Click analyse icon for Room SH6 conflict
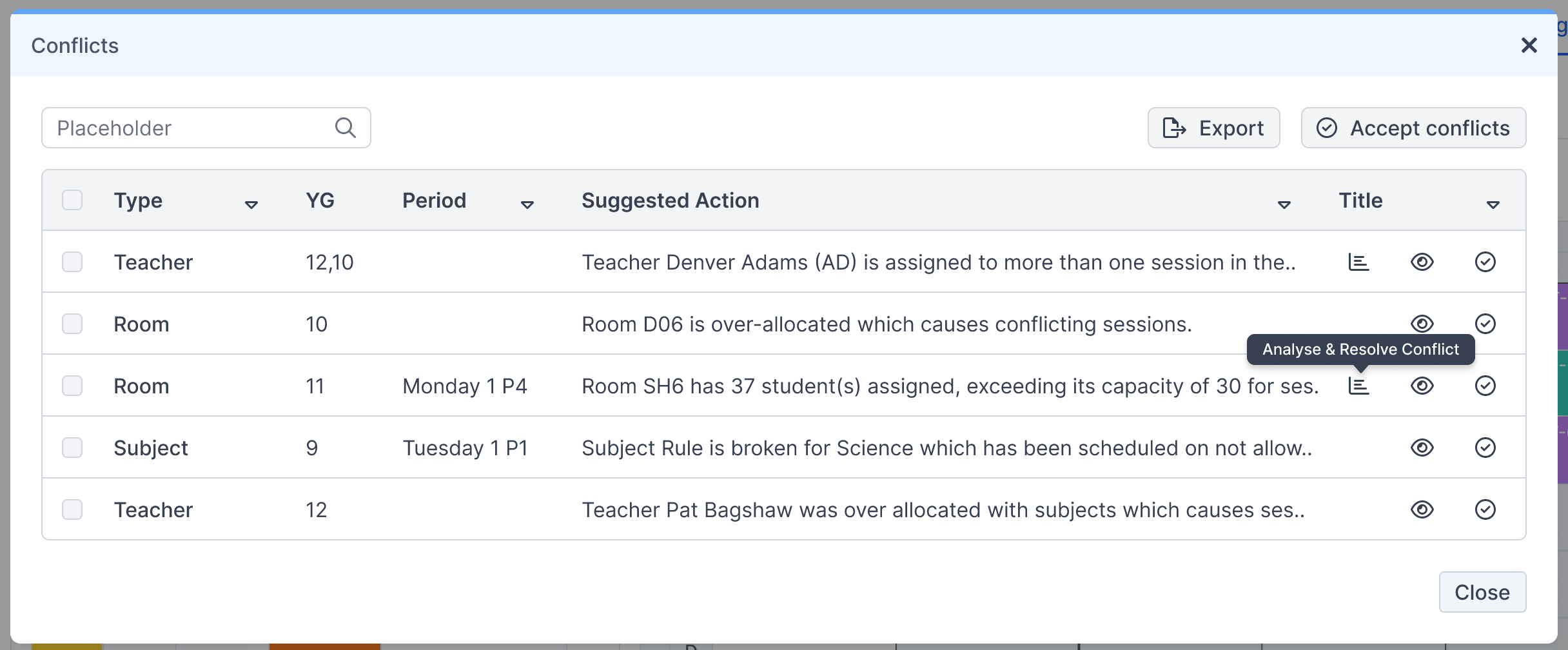The width and height of the screenshot is (1568, 650). click(x=1358, y=386)
